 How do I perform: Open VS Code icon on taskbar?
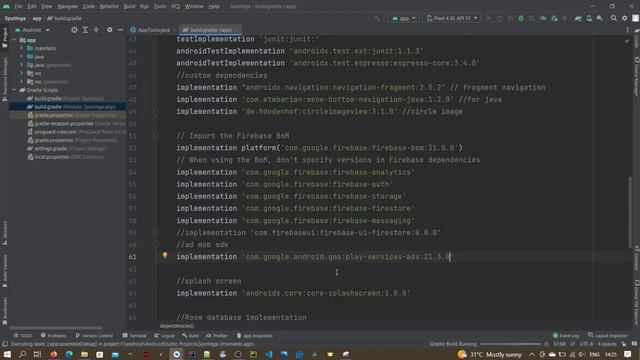[x=269, y=354]
